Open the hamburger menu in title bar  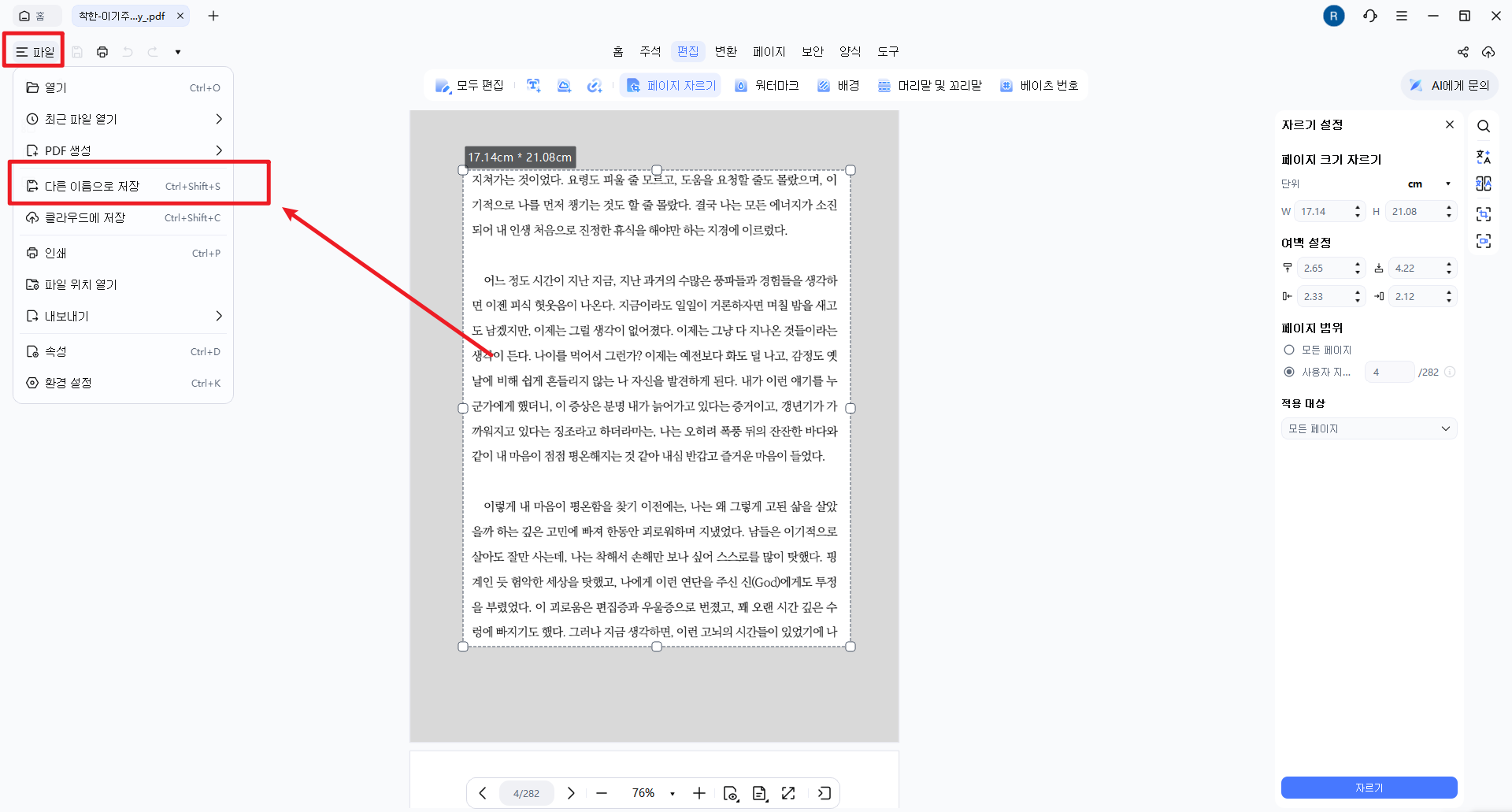[1402, 16]
